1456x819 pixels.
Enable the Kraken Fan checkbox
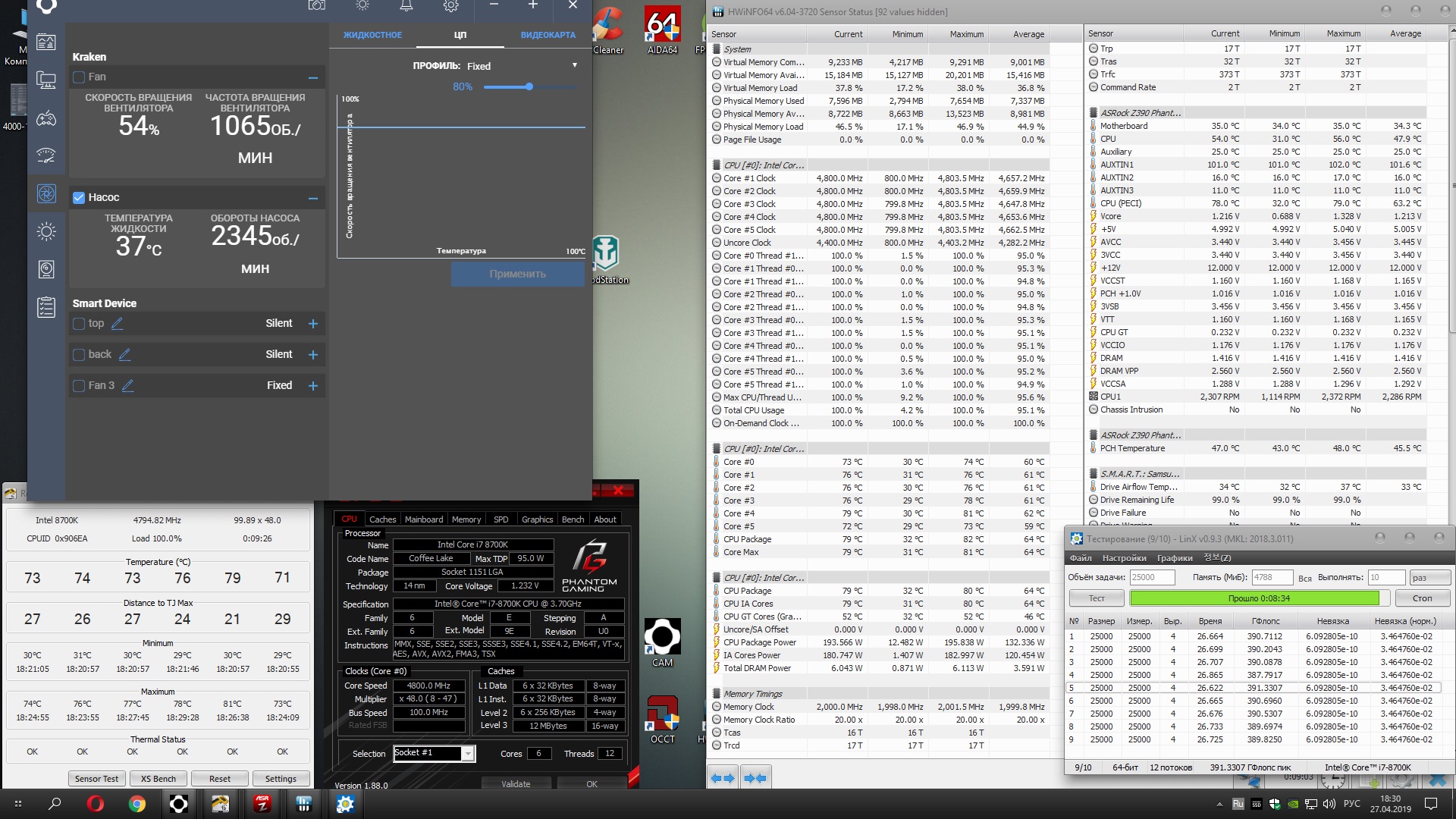click(79, 77)
